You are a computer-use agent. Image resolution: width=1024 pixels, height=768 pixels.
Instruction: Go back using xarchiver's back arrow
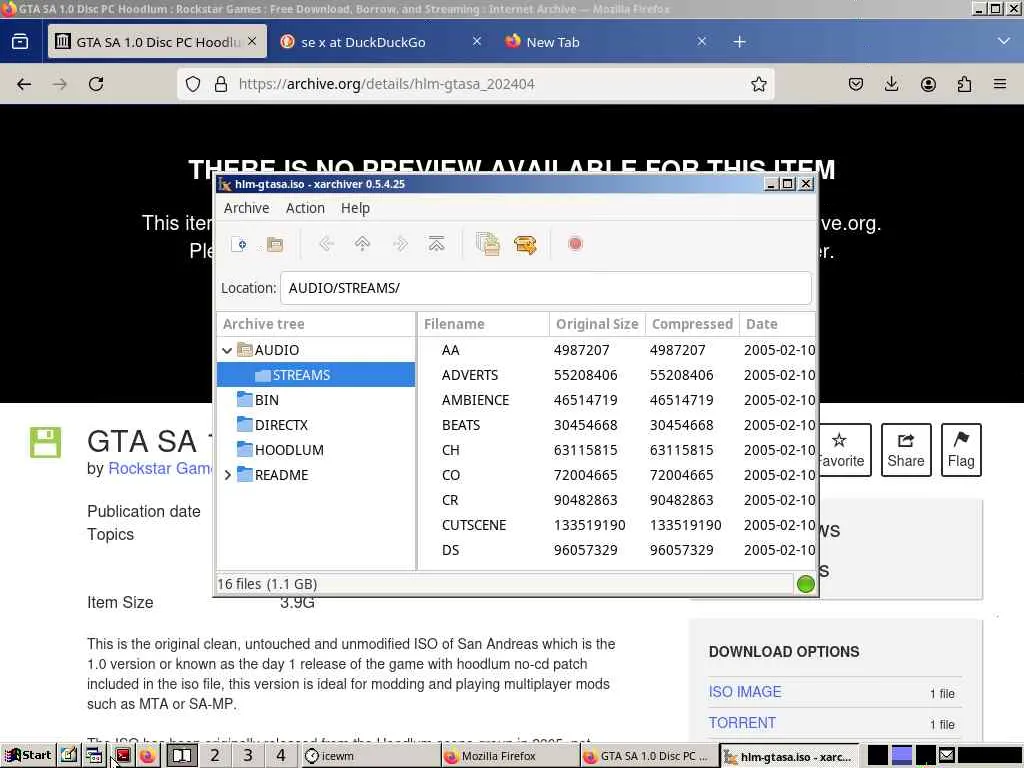point(326,244)
